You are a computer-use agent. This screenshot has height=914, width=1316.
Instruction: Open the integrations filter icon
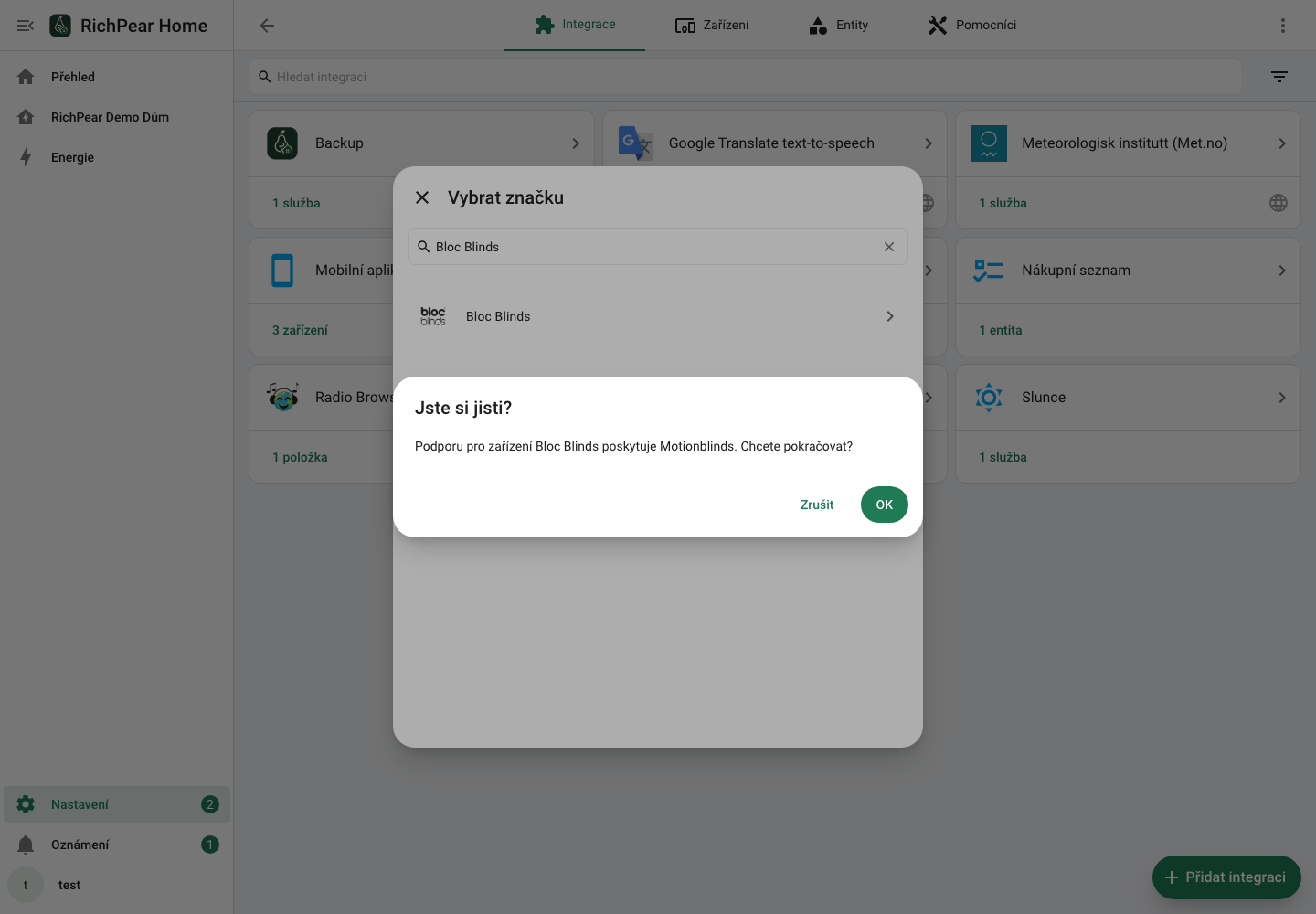point(1279,77)
